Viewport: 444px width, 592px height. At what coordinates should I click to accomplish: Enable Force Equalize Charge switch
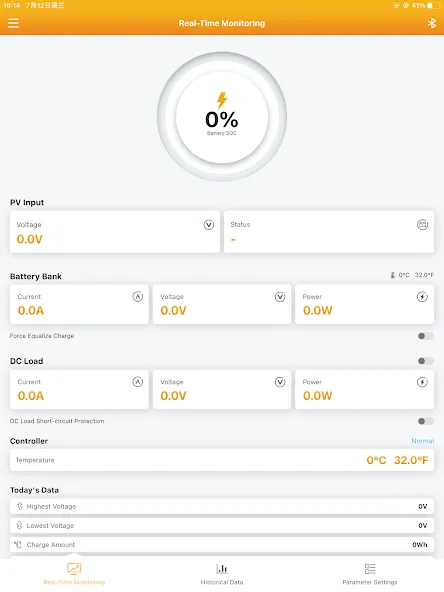click(x=426, y=336)
